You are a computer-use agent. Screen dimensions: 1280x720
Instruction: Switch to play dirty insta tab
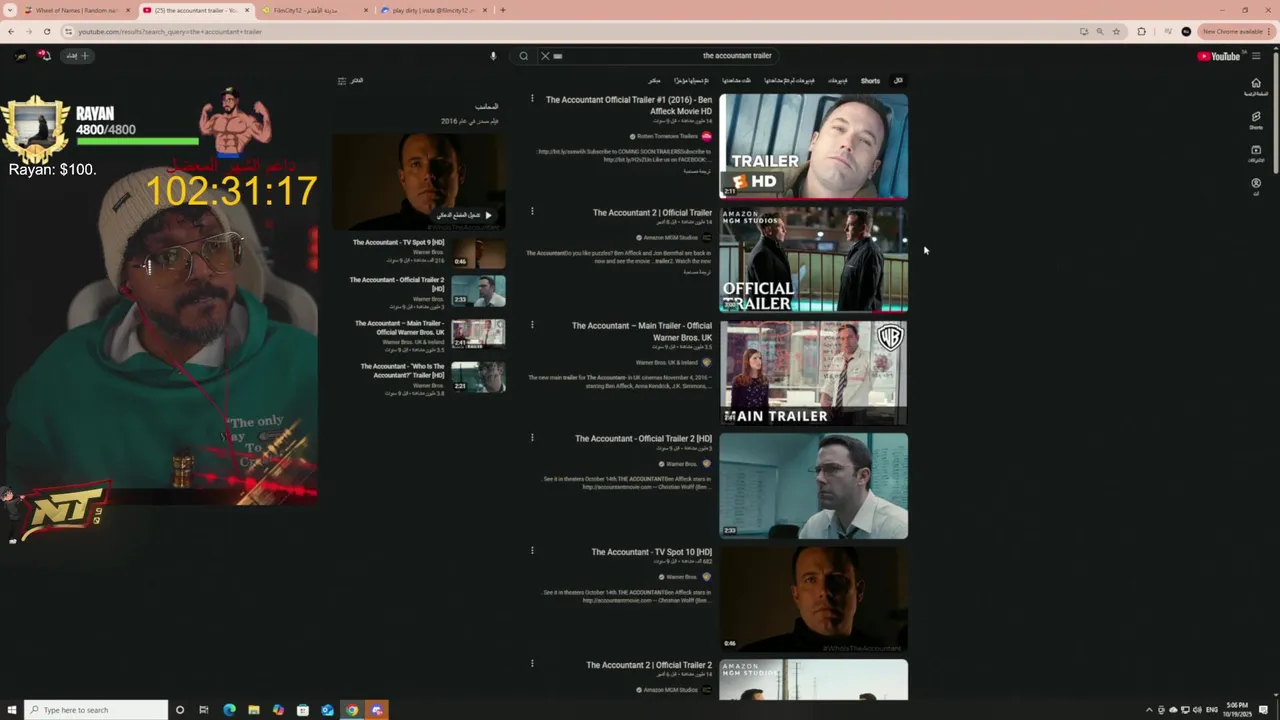(x=433, y=10)
